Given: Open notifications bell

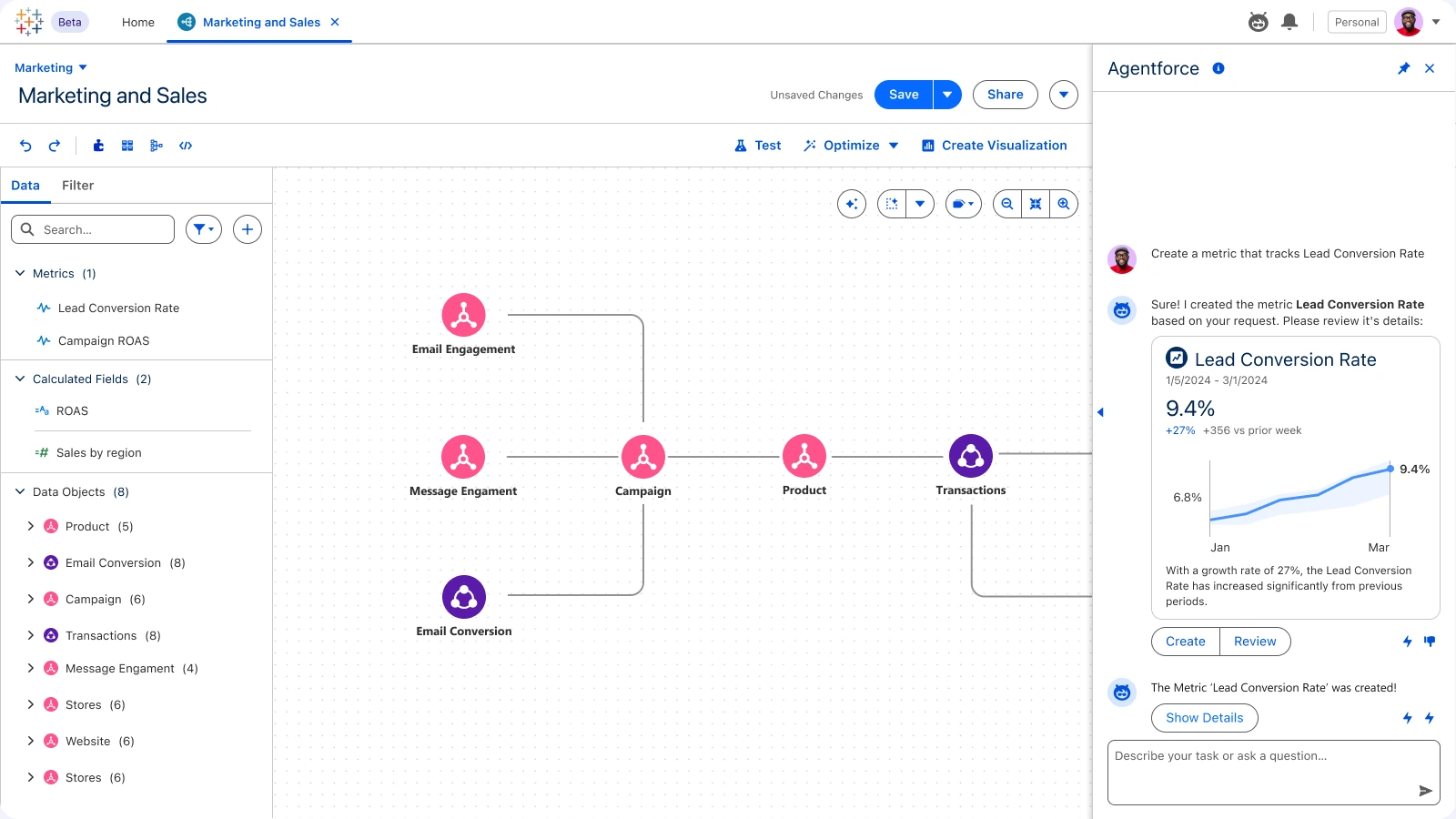Looking at the screenshot, I should click(x=1289, y=22).
